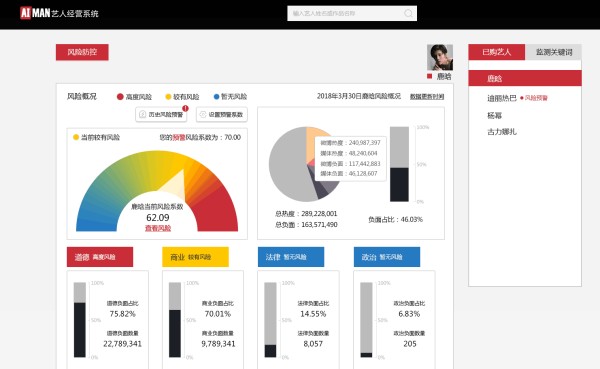
Task: Click the 负面占比 46.03% text
Action: point(395,219)
